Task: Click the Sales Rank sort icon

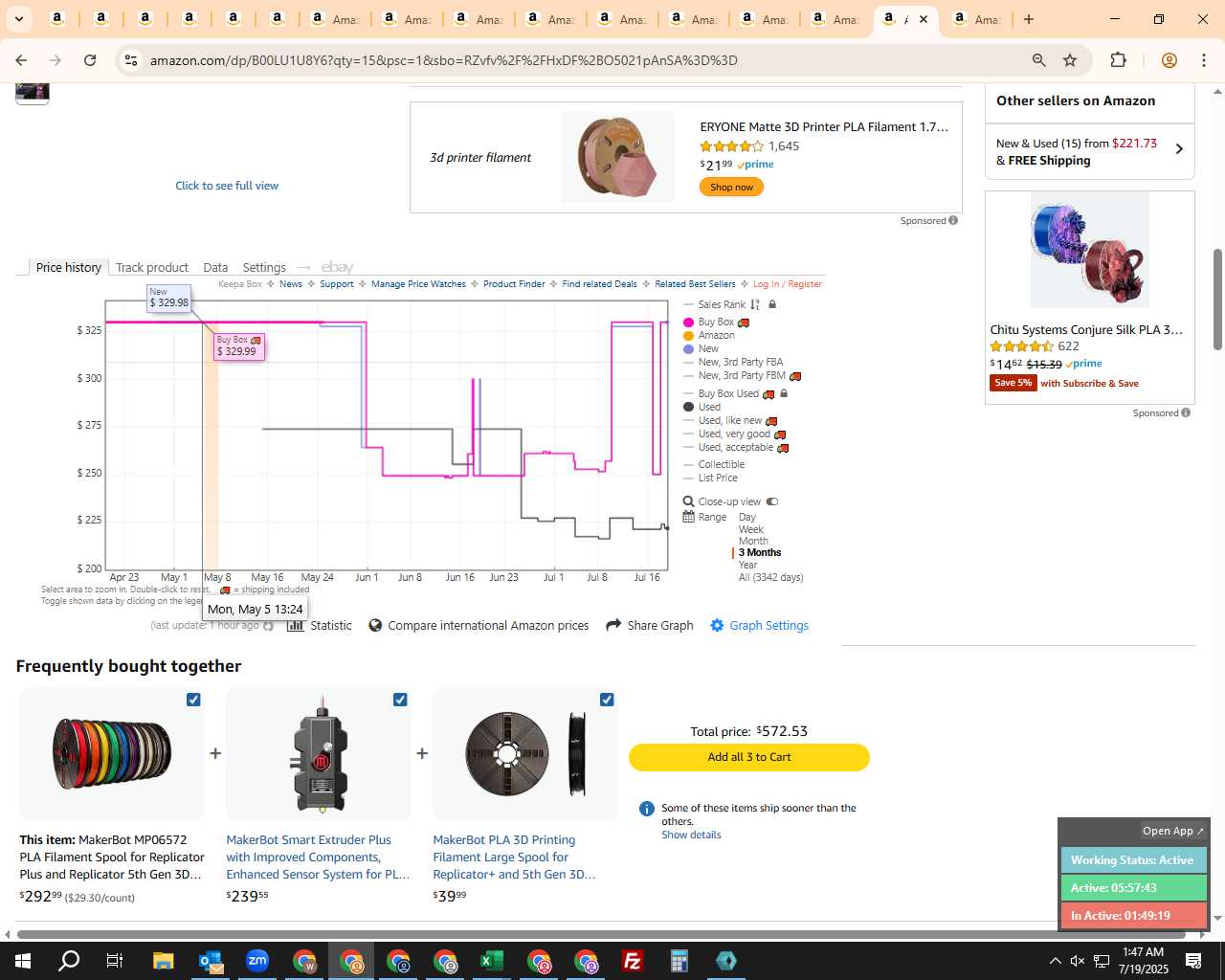Action: 755,304
